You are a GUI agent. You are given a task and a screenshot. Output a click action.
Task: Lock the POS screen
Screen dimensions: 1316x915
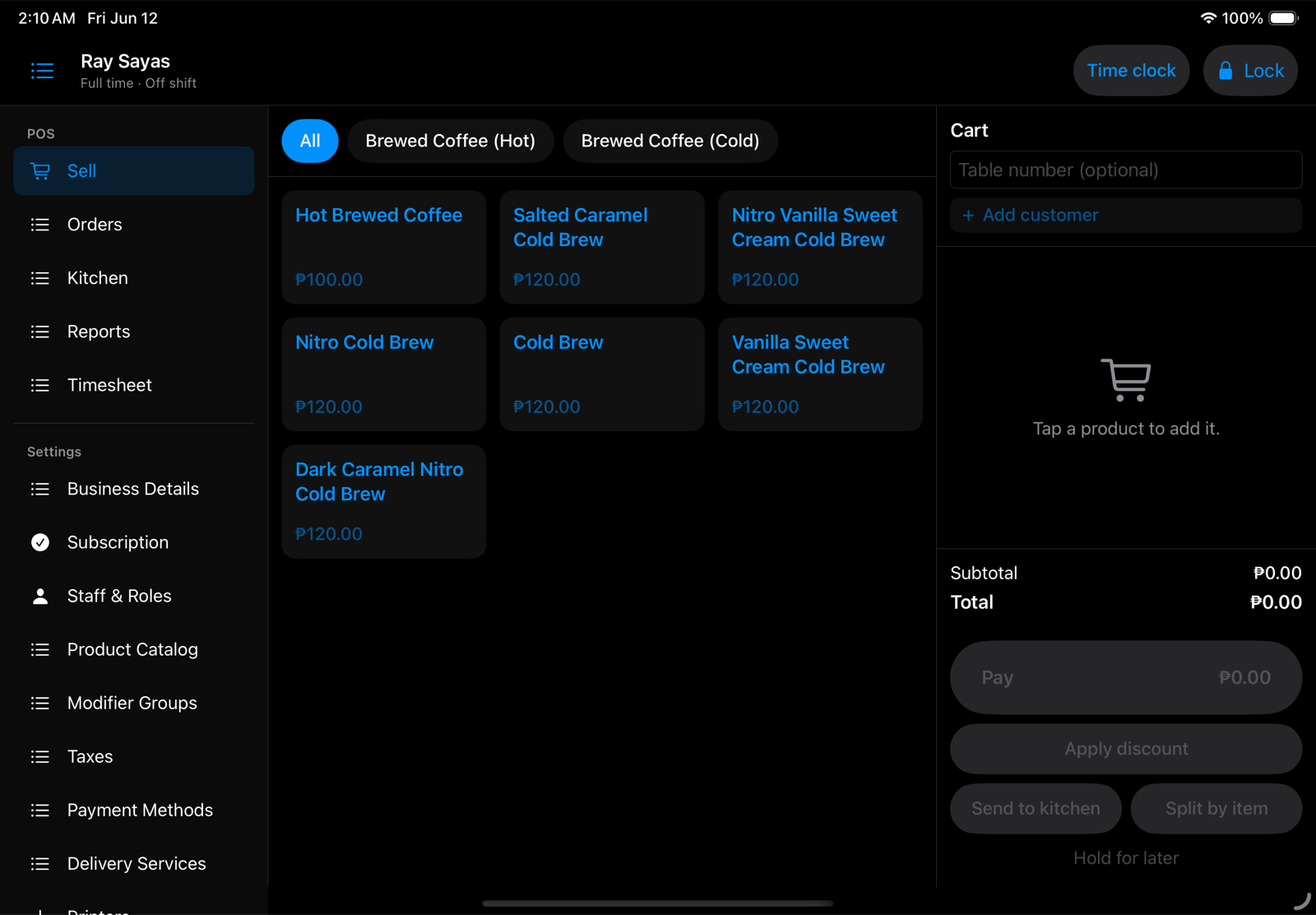(x=1250, y=71)
